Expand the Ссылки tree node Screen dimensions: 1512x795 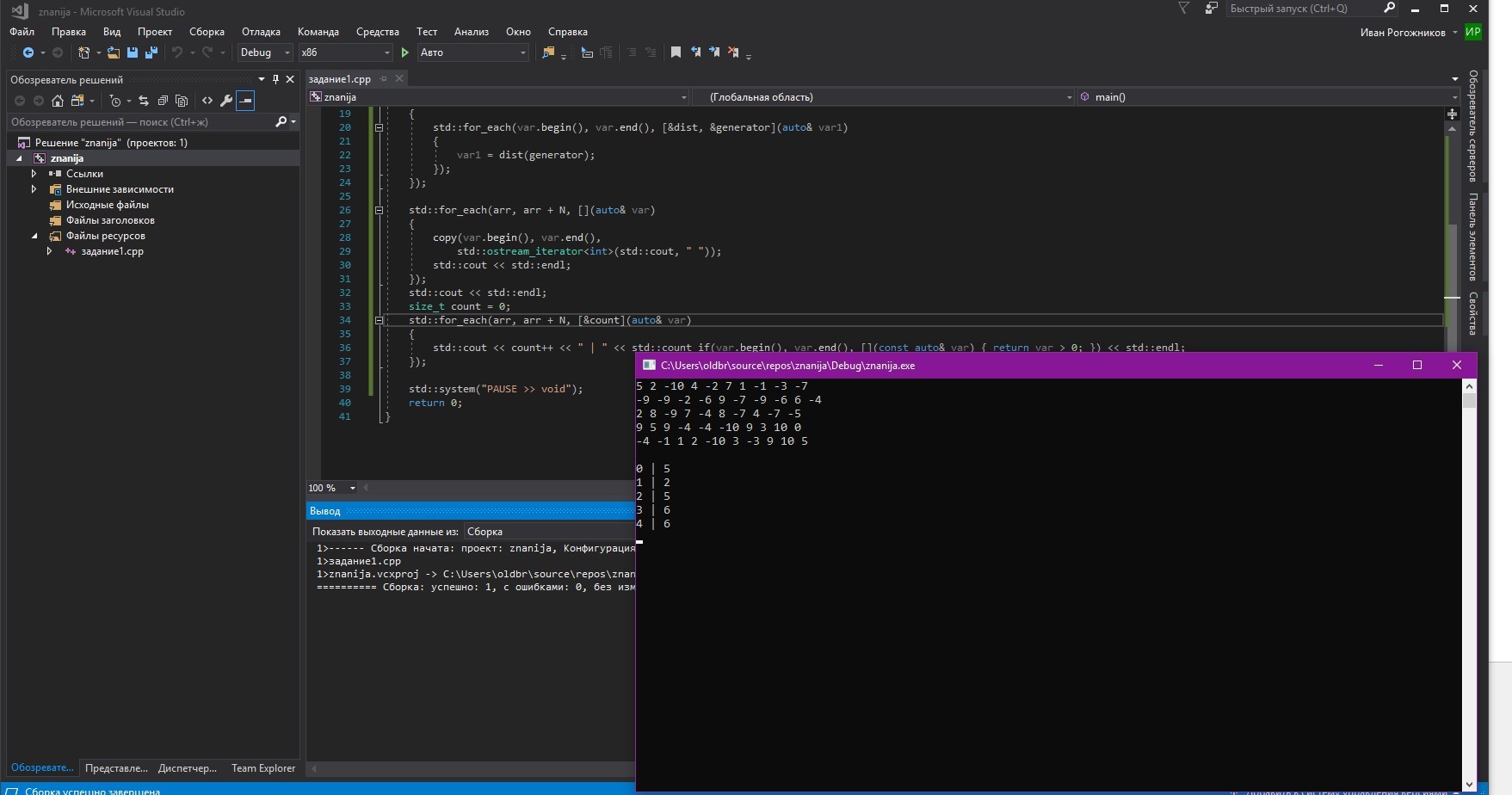pyautogui.click(x=34, y=174)
